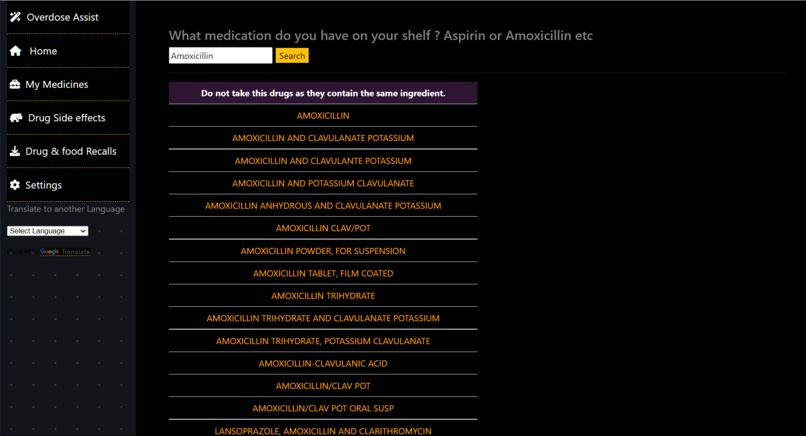
Task: Focus the Amoxicillin search input field
Action: coord(221,56)
